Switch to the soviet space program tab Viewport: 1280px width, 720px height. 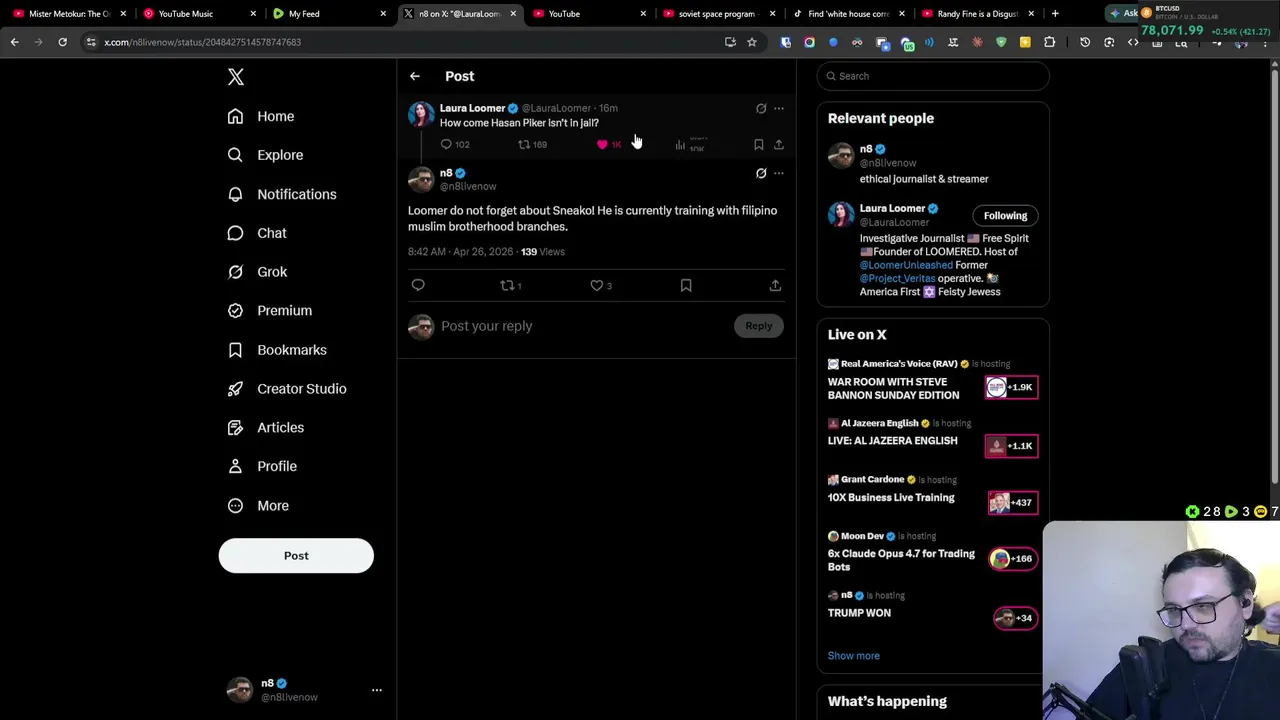click(717, 14)
